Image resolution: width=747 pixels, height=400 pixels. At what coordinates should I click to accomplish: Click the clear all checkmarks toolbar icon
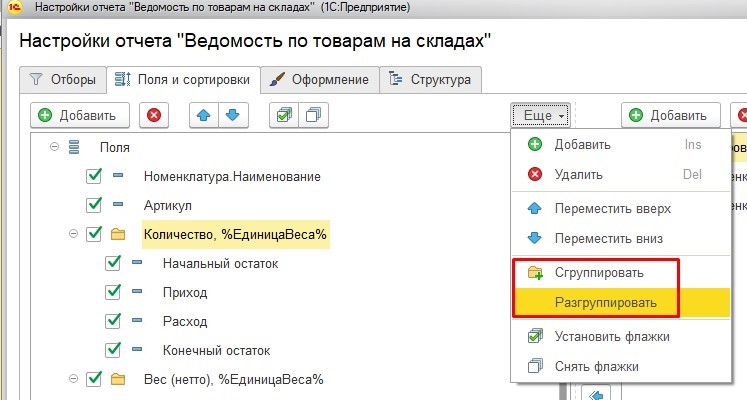pos(313,115)
